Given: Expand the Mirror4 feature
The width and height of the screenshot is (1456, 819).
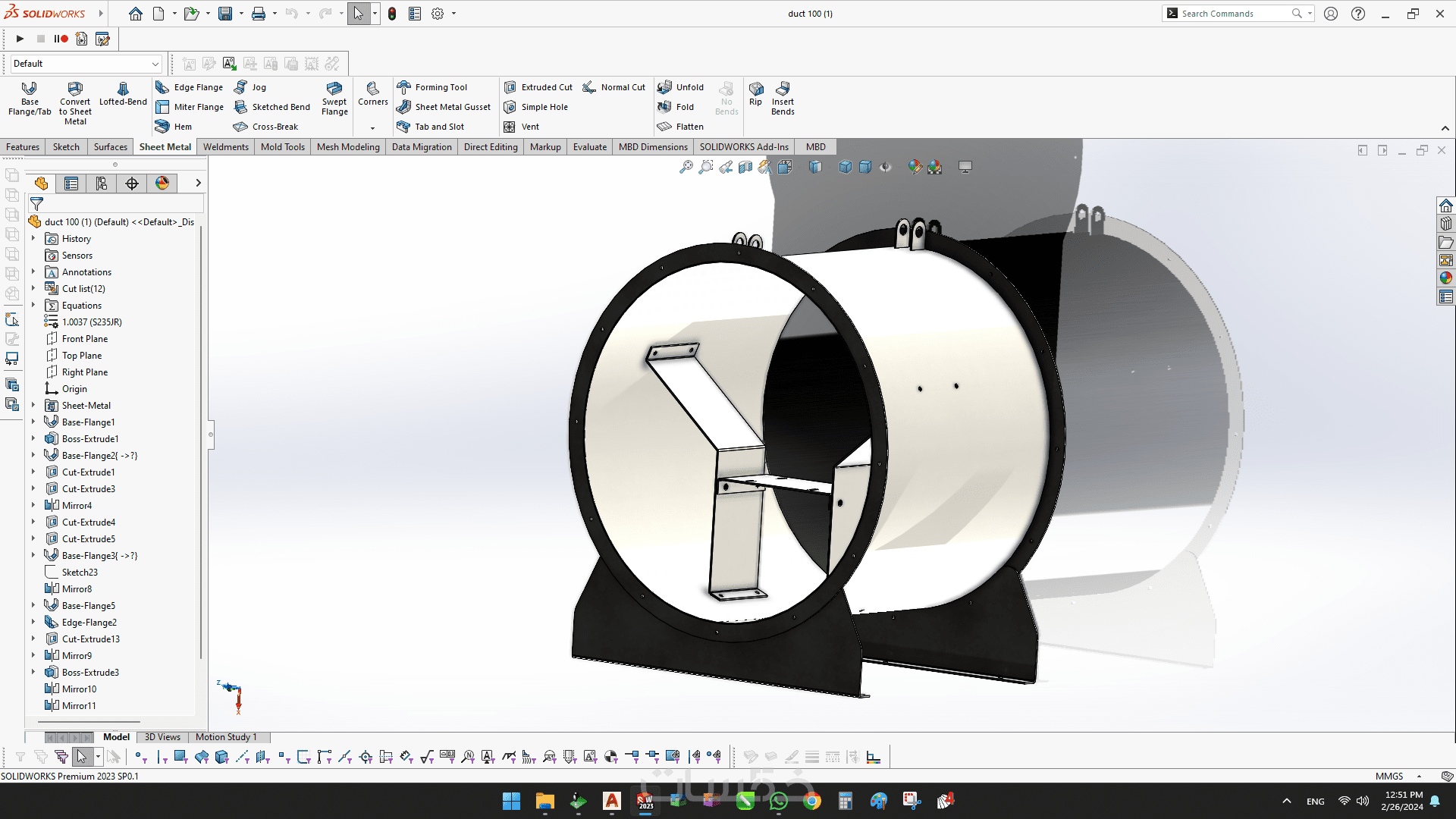Looking at the screenshot, I should click(x=33, y=505).
